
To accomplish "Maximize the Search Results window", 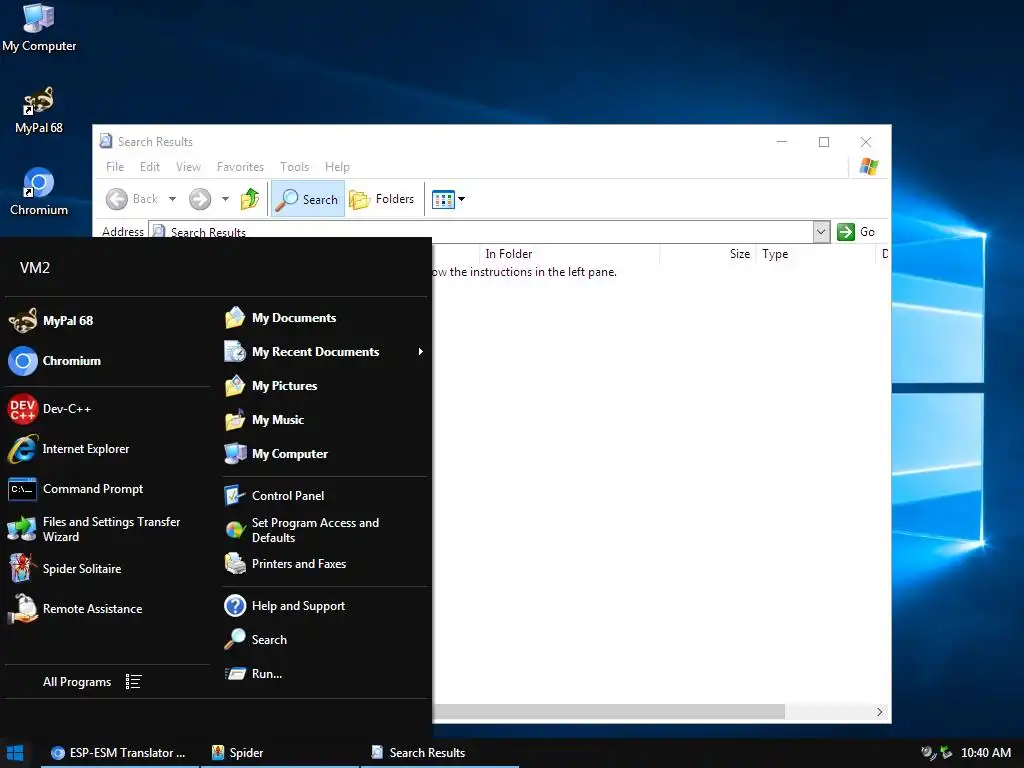I will (x=824, y=142).
